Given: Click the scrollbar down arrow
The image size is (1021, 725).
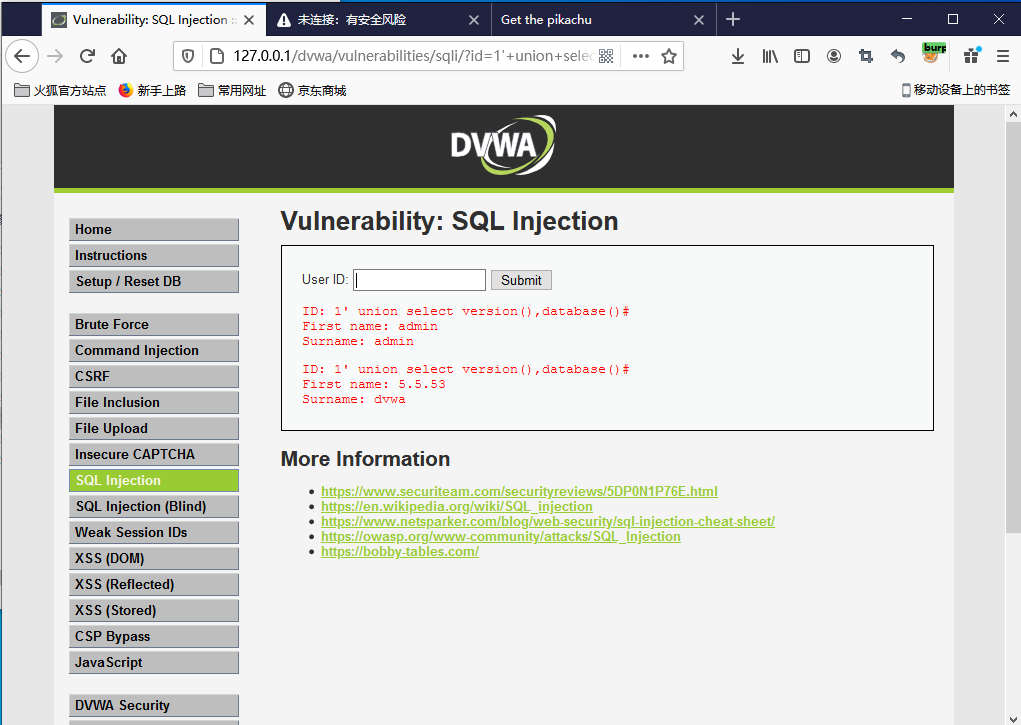Looking at the screenshot, I should [1013, 718].
